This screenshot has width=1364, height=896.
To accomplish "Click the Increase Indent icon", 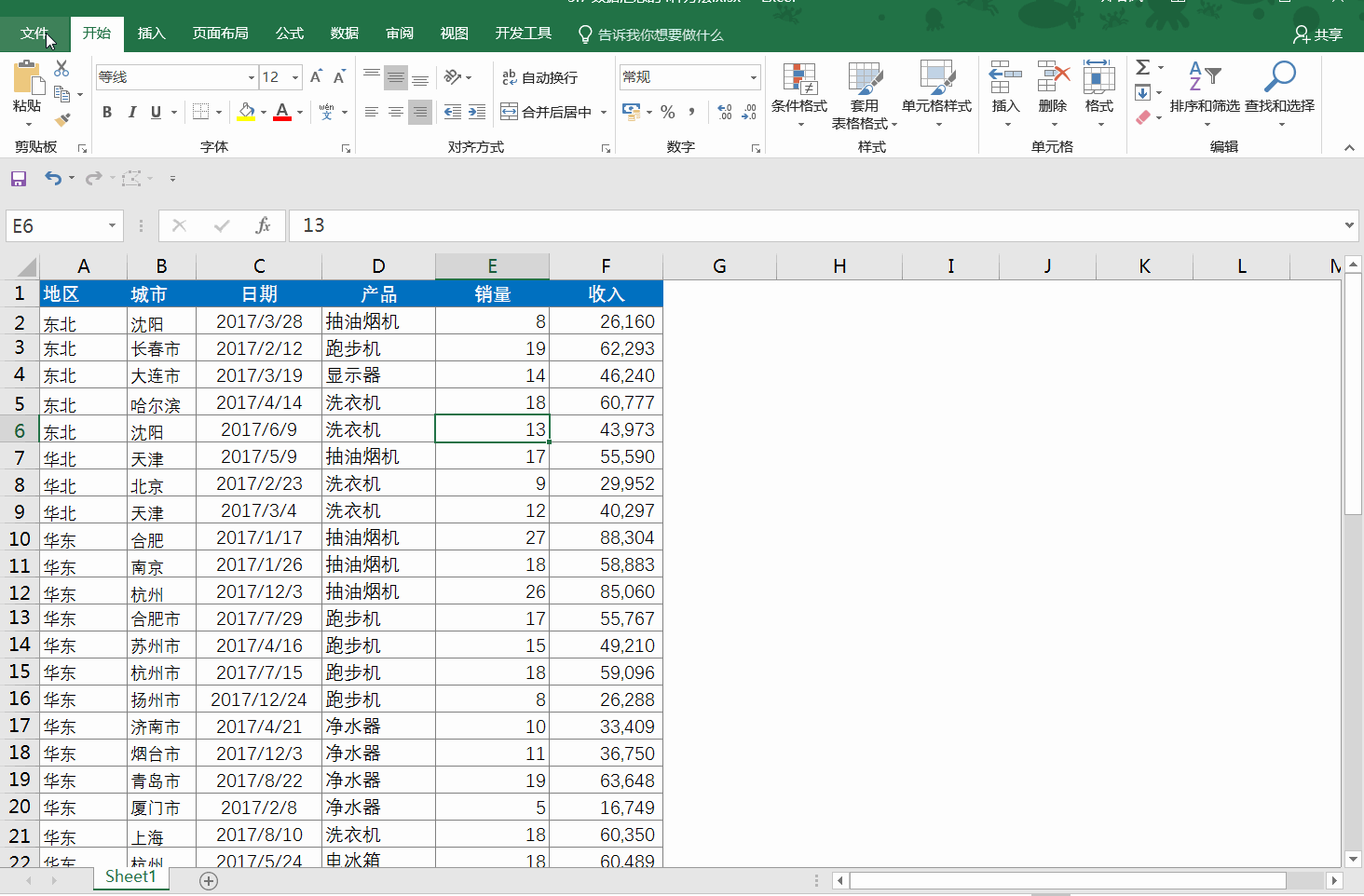I will (x=477, y=112).
